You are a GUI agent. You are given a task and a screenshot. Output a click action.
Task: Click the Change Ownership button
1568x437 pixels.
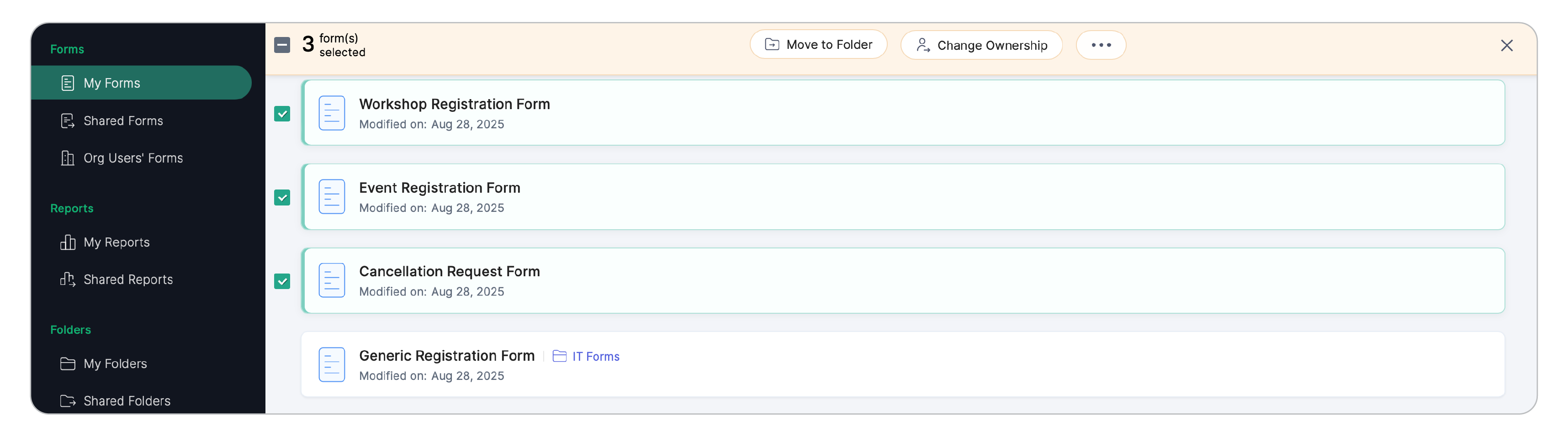click(x=981, y=45)
